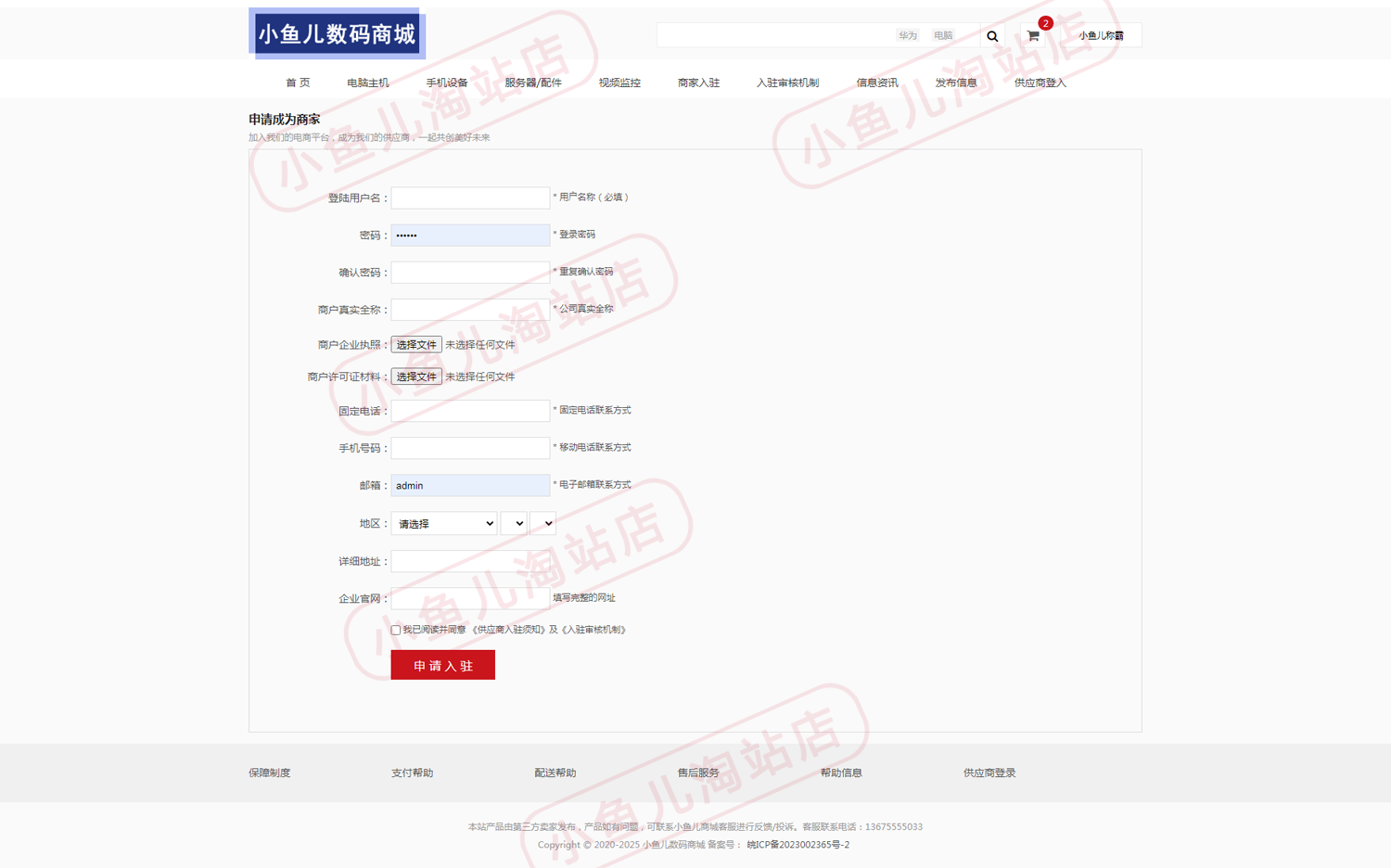This screenshot has height=868, width=1391.
Task: Go to 信息资讯 page
Action: [x=877, y=83]
